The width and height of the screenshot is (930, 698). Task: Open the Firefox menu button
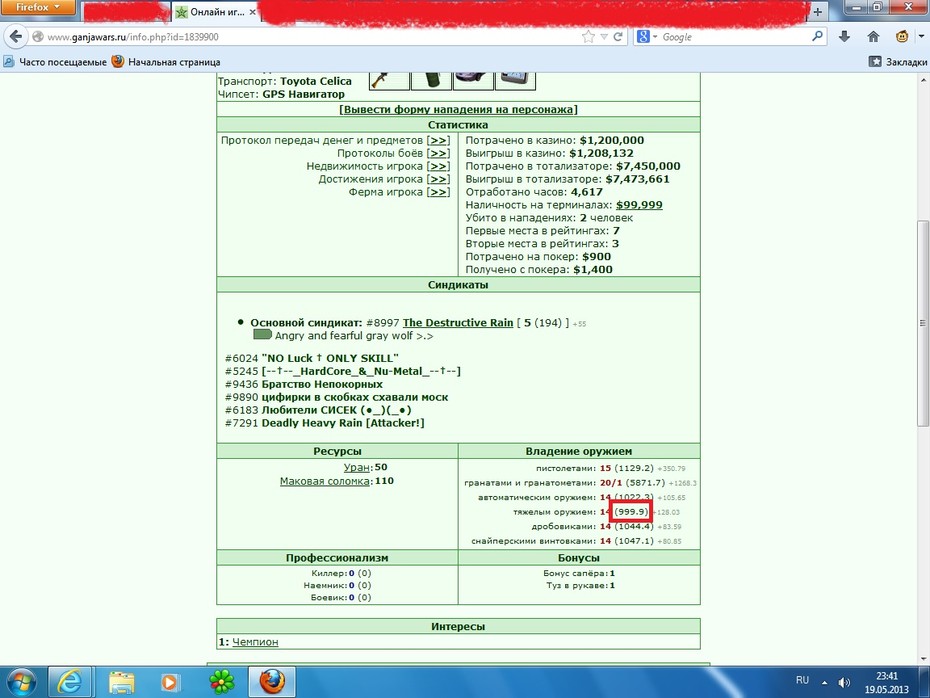(38, 7)
